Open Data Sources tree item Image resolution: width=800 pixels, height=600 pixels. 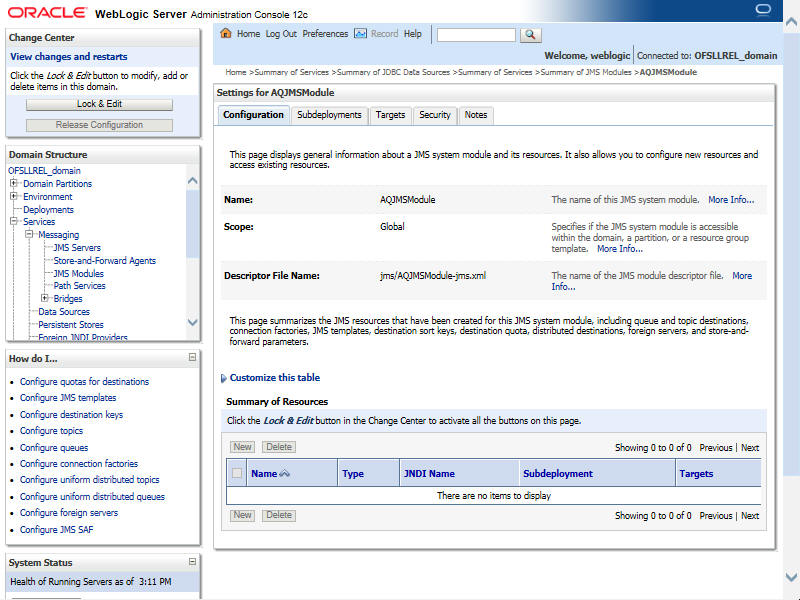point(64,311)
